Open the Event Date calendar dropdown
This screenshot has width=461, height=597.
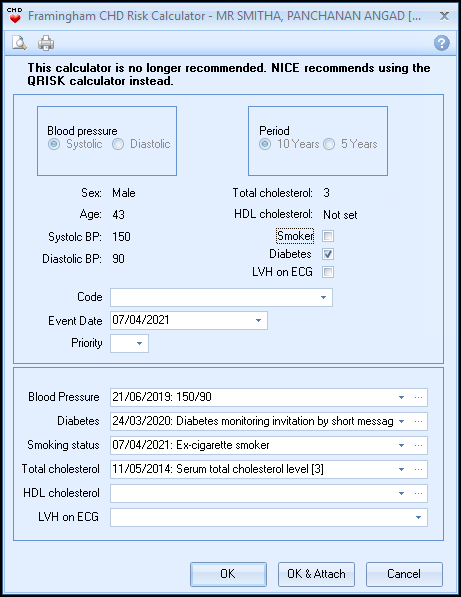pos(258,320)
